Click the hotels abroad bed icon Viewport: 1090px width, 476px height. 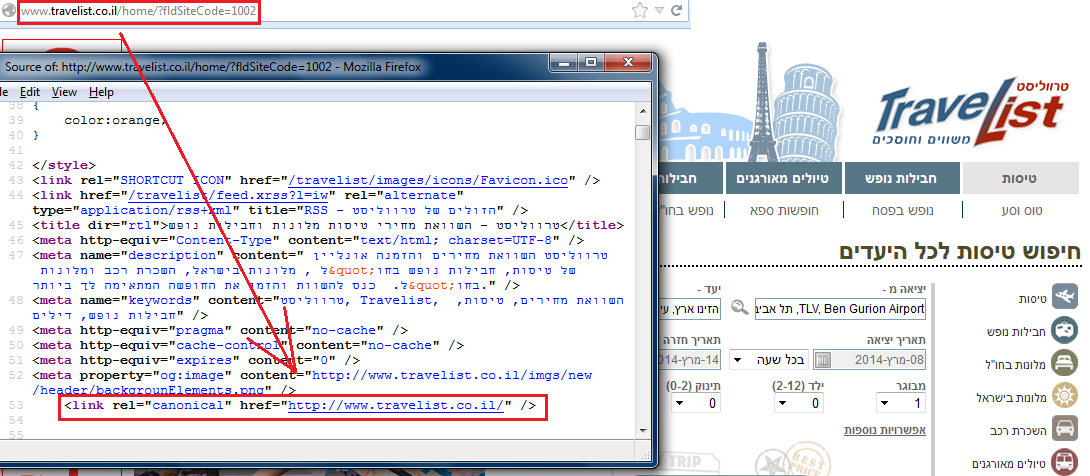tap(1064, 363)
